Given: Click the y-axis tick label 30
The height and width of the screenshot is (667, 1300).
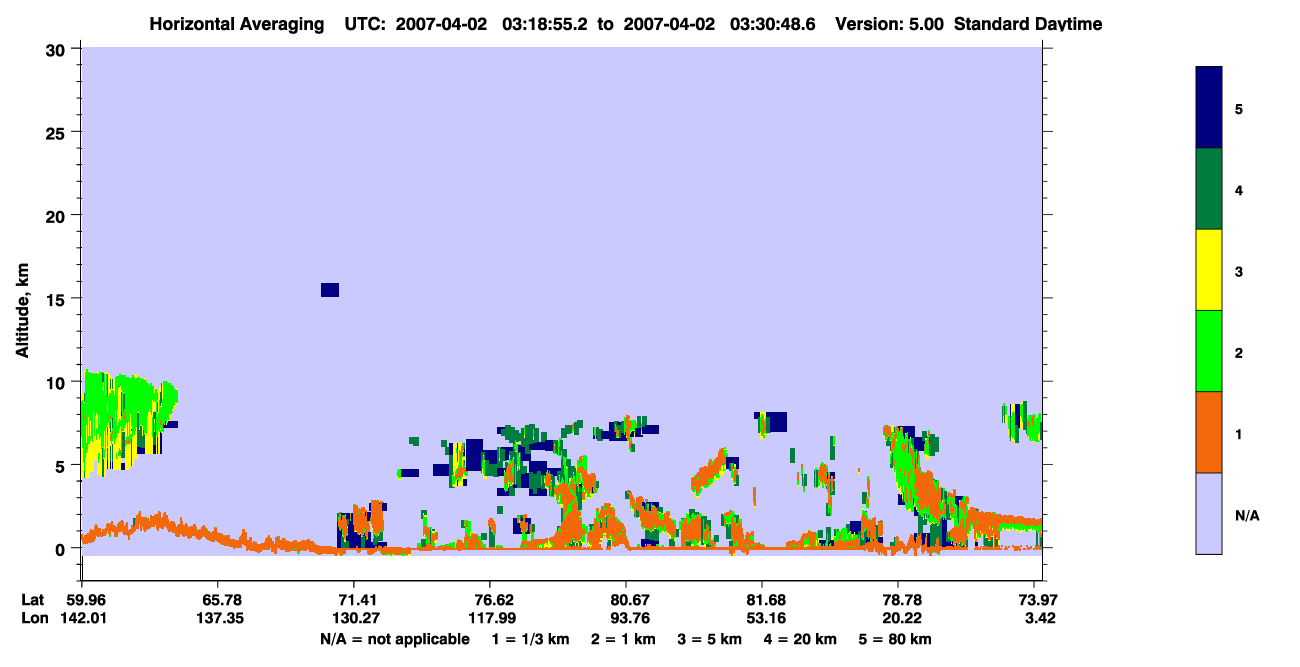Looking at the screenshot, I should coord(58,49).
